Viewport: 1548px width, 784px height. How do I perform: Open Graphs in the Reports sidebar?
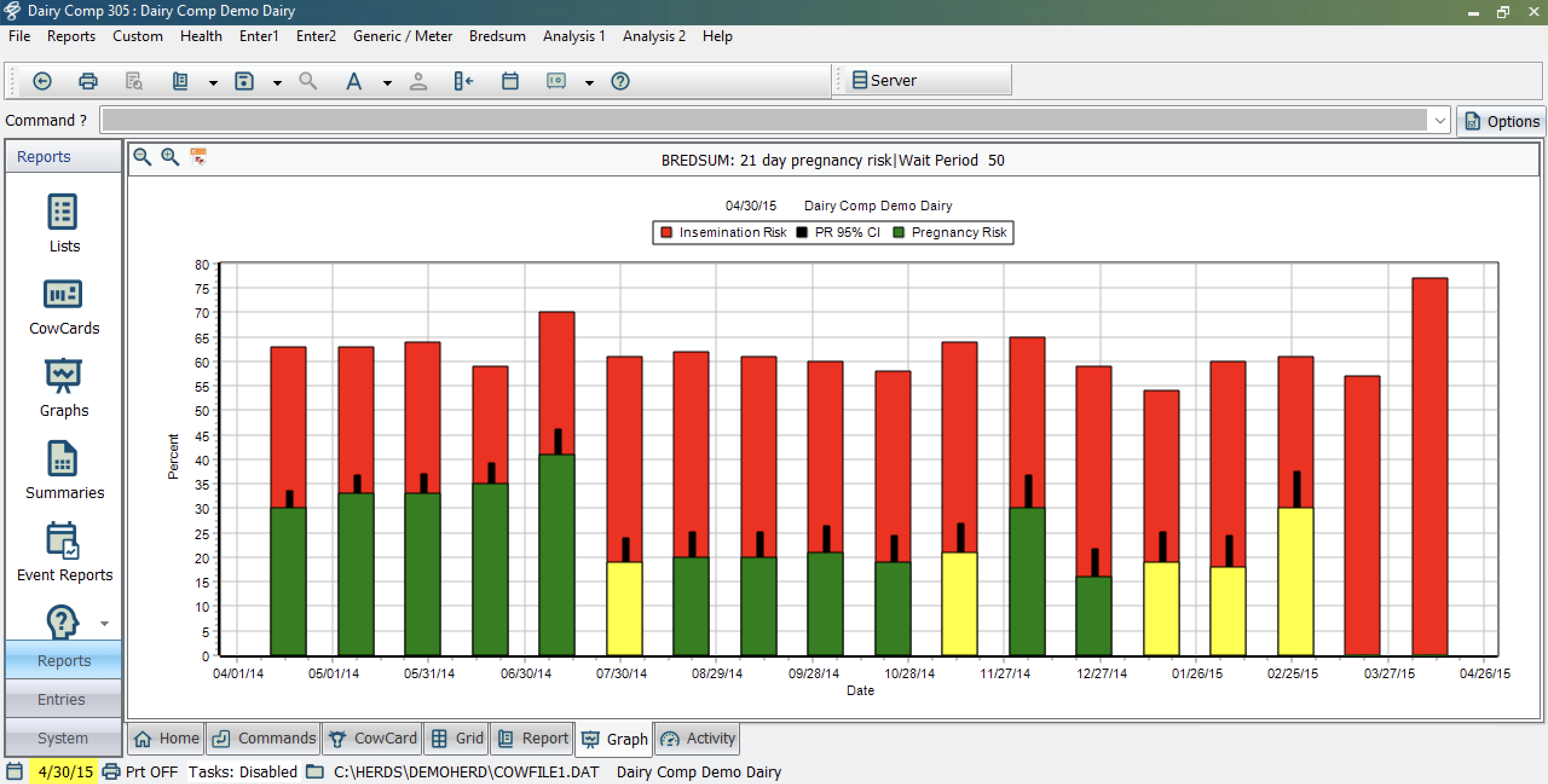click(x=63, y=387)
